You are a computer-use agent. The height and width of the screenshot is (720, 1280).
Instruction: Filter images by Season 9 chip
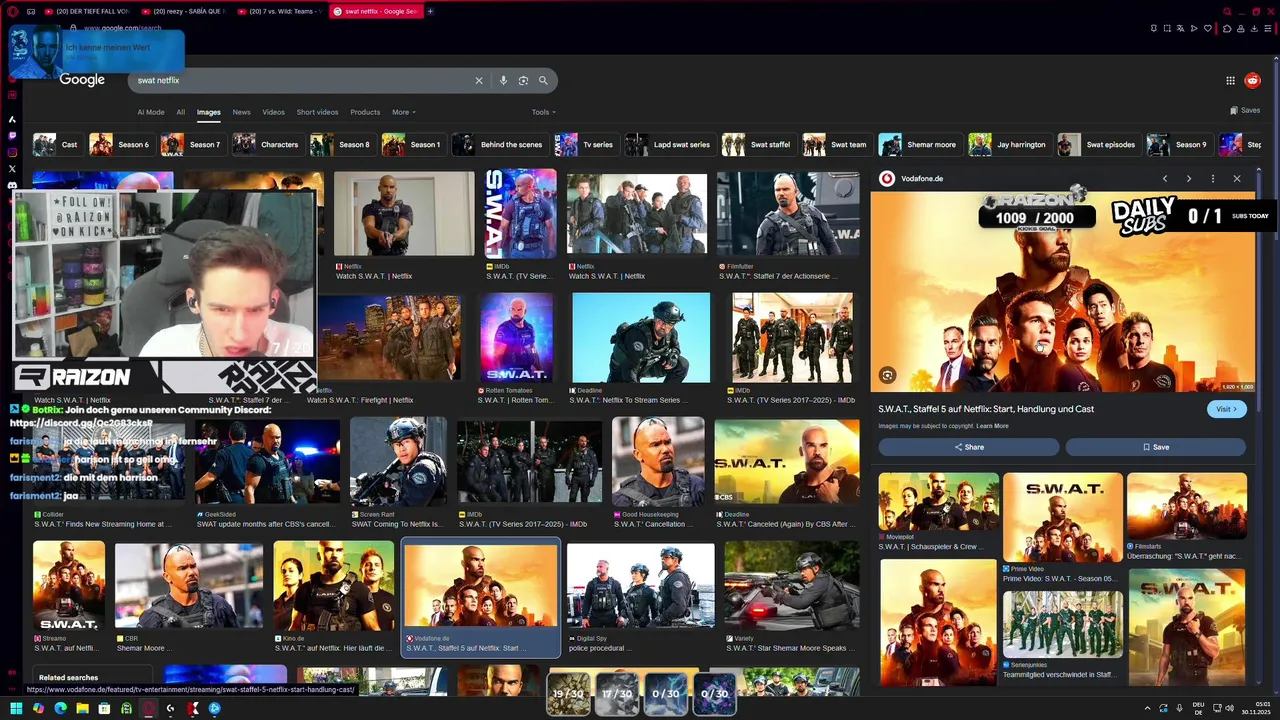coord(1178,145)
